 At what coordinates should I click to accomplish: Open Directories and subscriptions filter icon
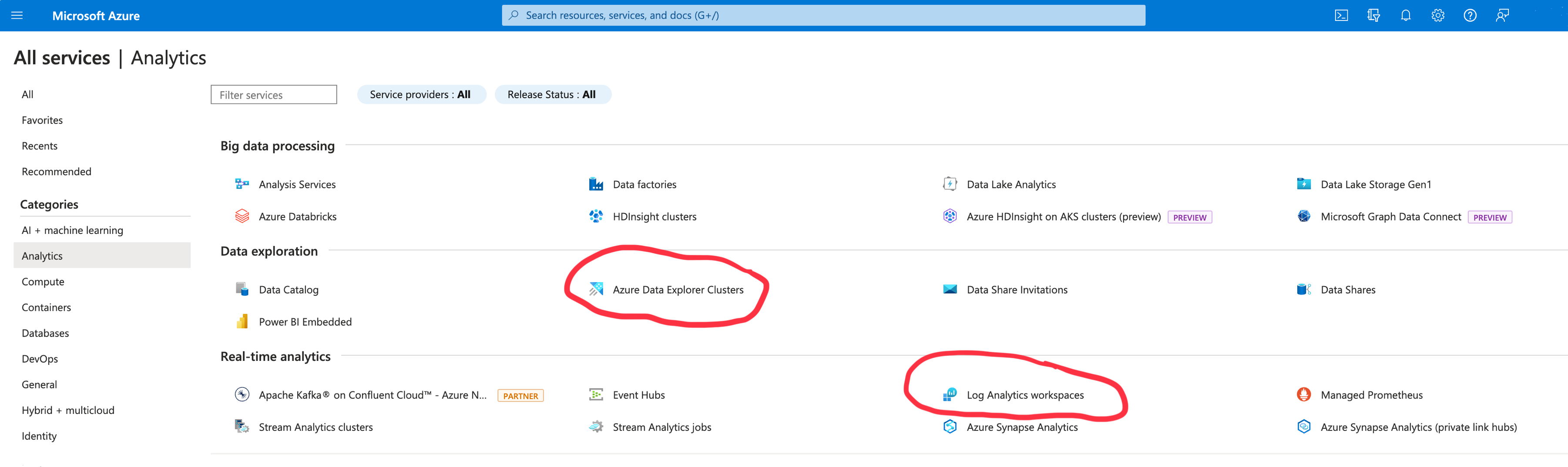[x=1373, y=15]
